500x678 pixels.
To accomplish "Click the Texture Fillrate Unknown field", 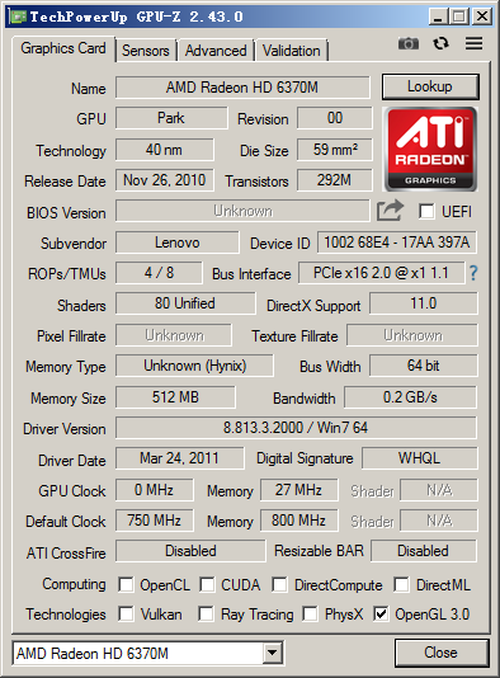I will coord(412,335).
